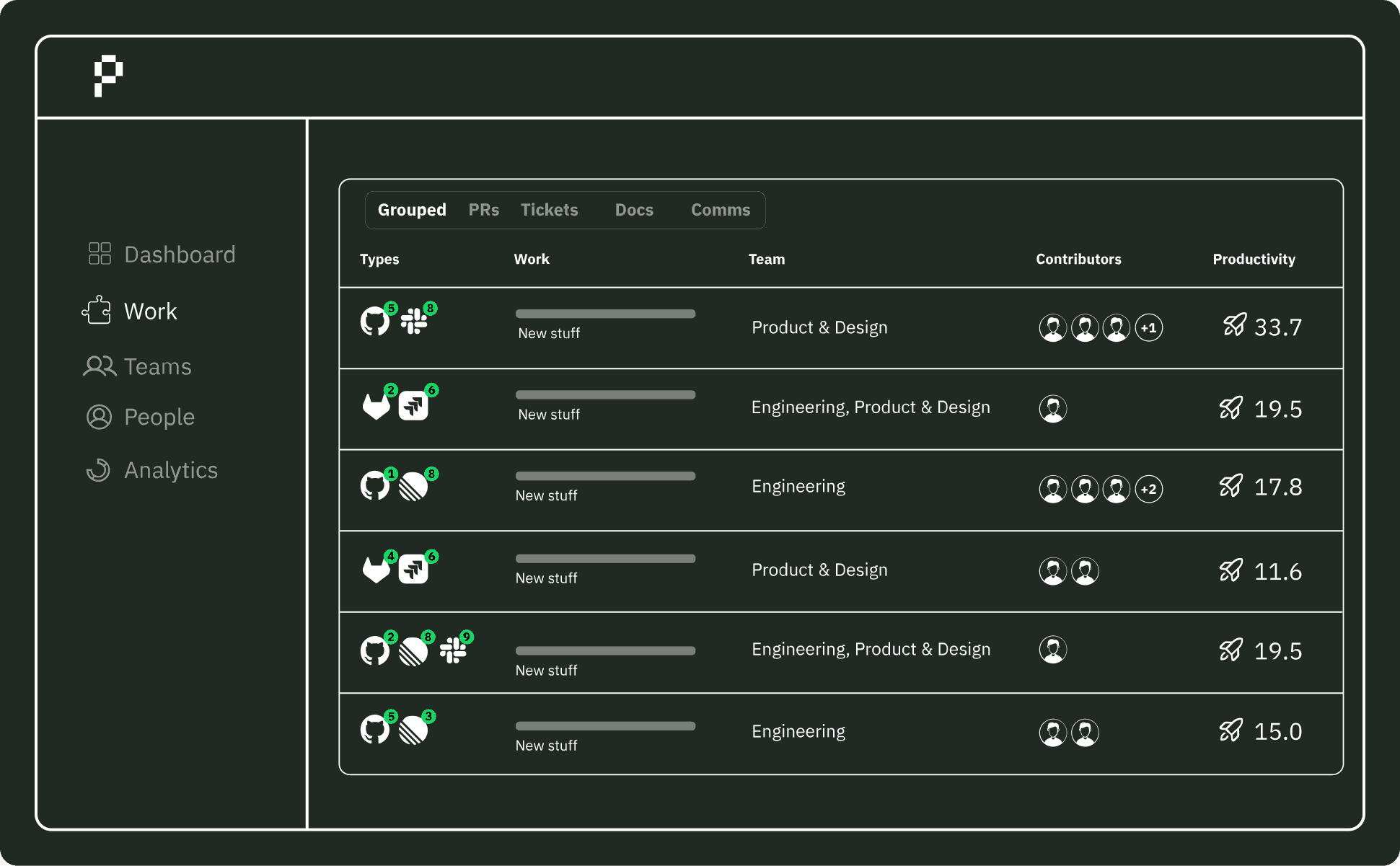Click the work progress bar in first row

605,314
